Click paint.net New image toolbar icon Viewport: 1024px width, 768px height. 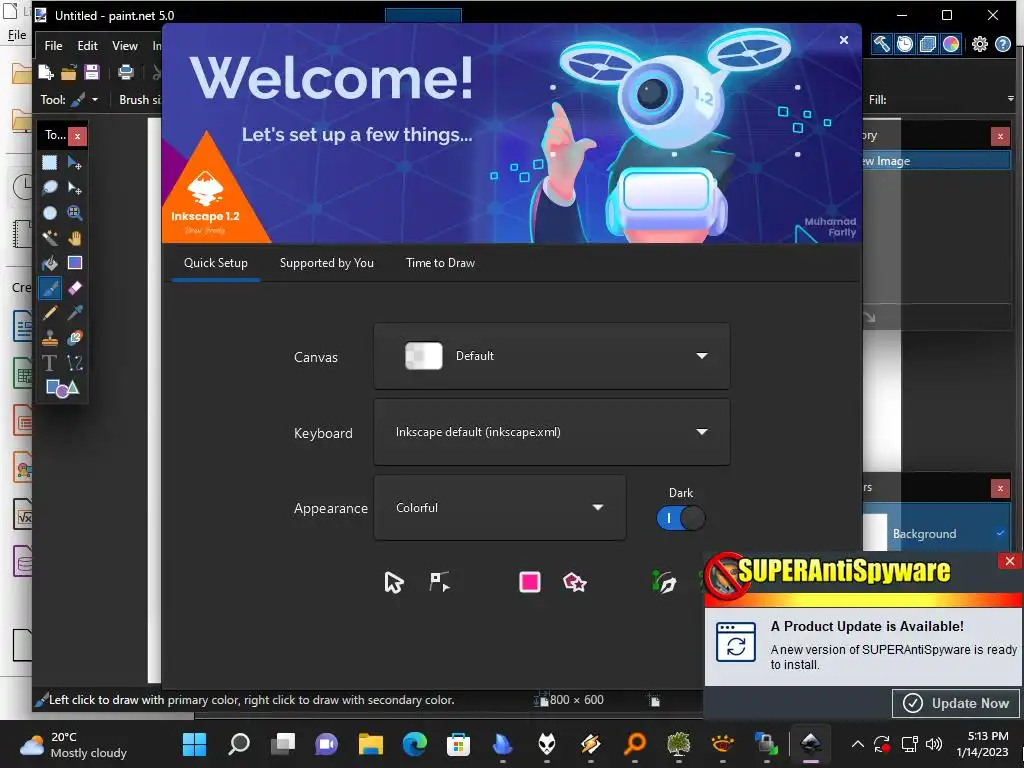[x=46, y=72]
